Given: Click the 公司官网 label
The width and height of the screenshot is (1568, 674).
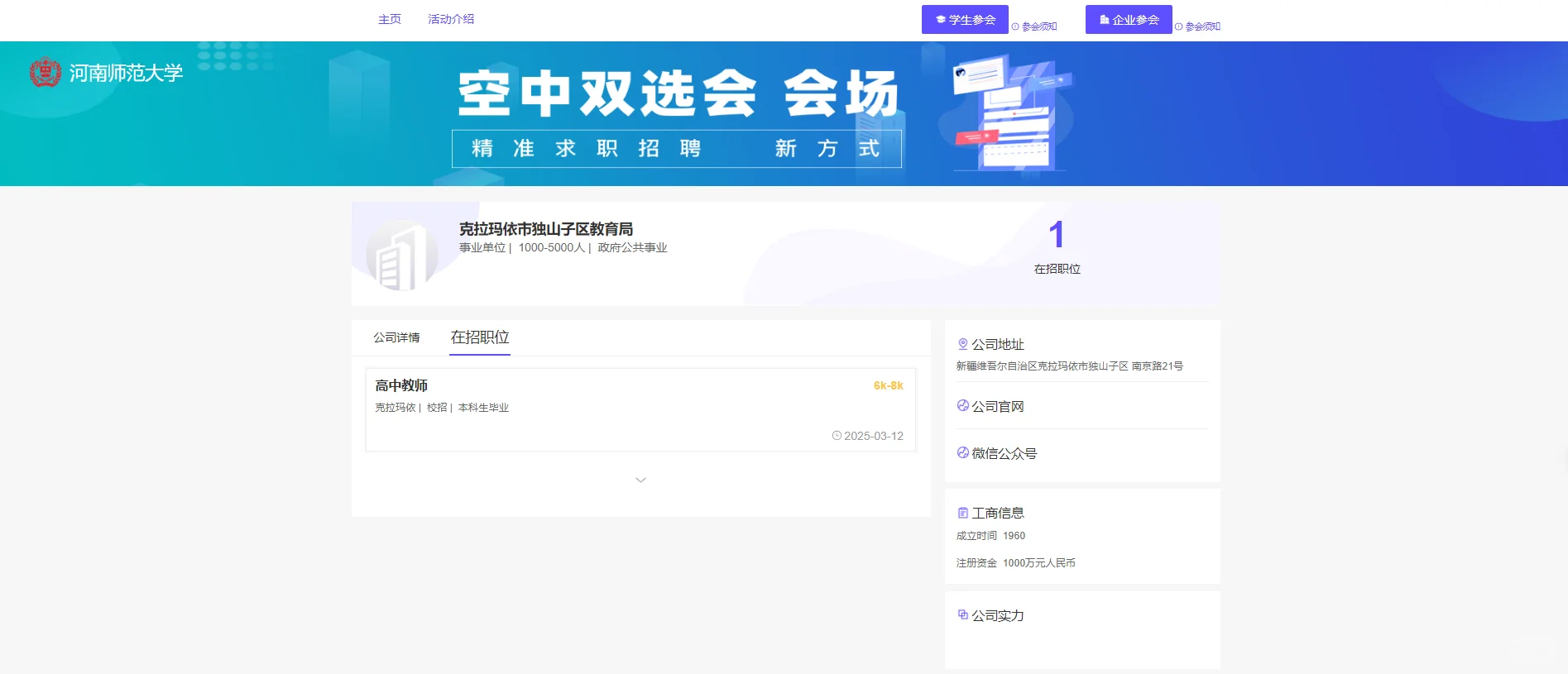Looking at the screenshot, I should click(998, 407).
